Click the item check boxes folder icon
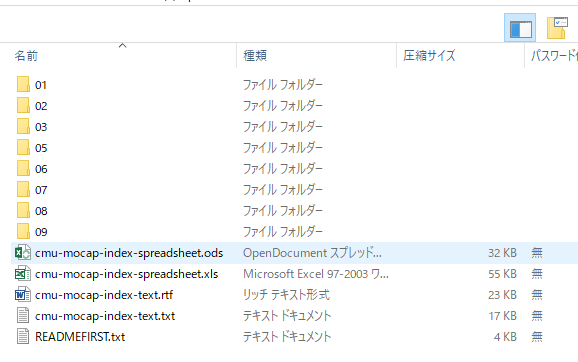Viewport: 578px width, 362px height. tap(557, 28)
